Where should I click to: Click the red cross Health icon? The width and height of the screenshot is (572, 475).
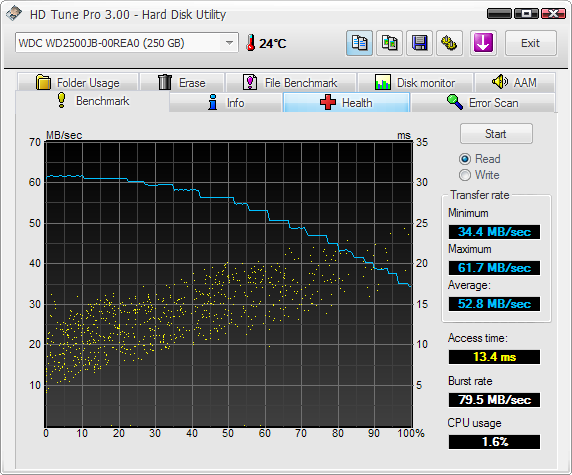tap(328, 103)
